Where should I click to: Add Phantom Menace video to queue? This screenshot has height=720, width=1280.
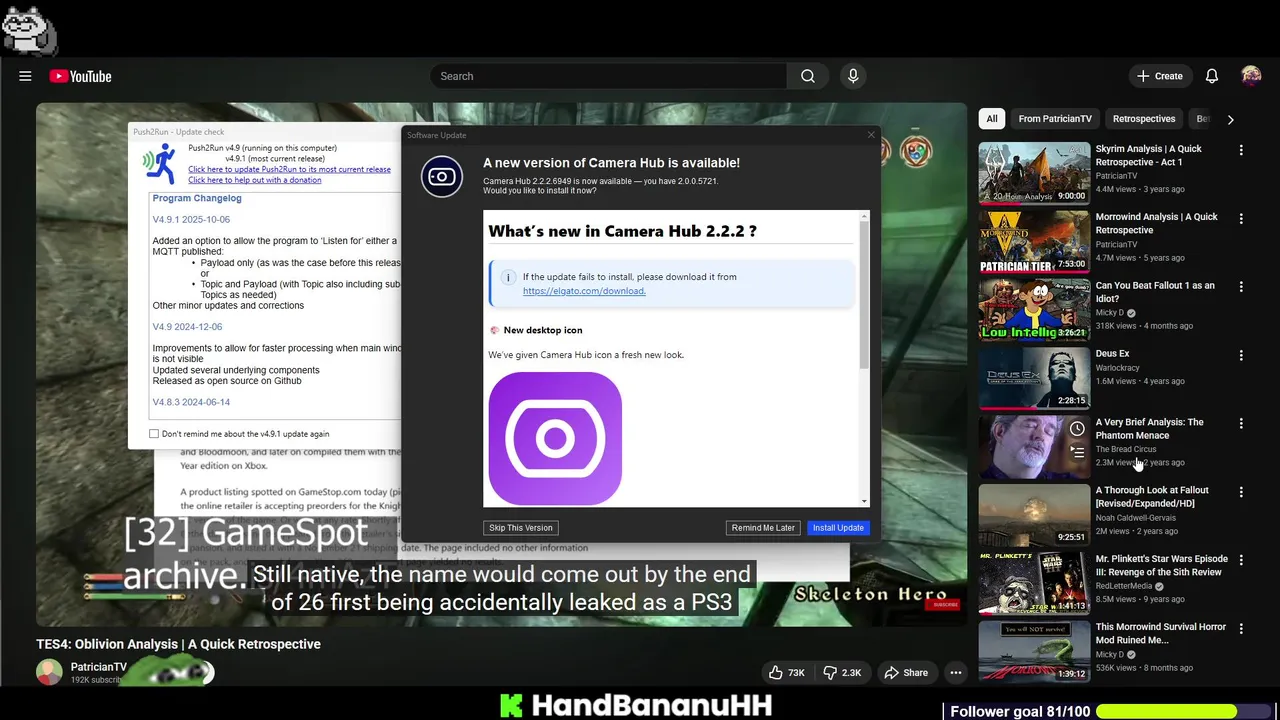pyautogui.click(x=1077, y=452)
